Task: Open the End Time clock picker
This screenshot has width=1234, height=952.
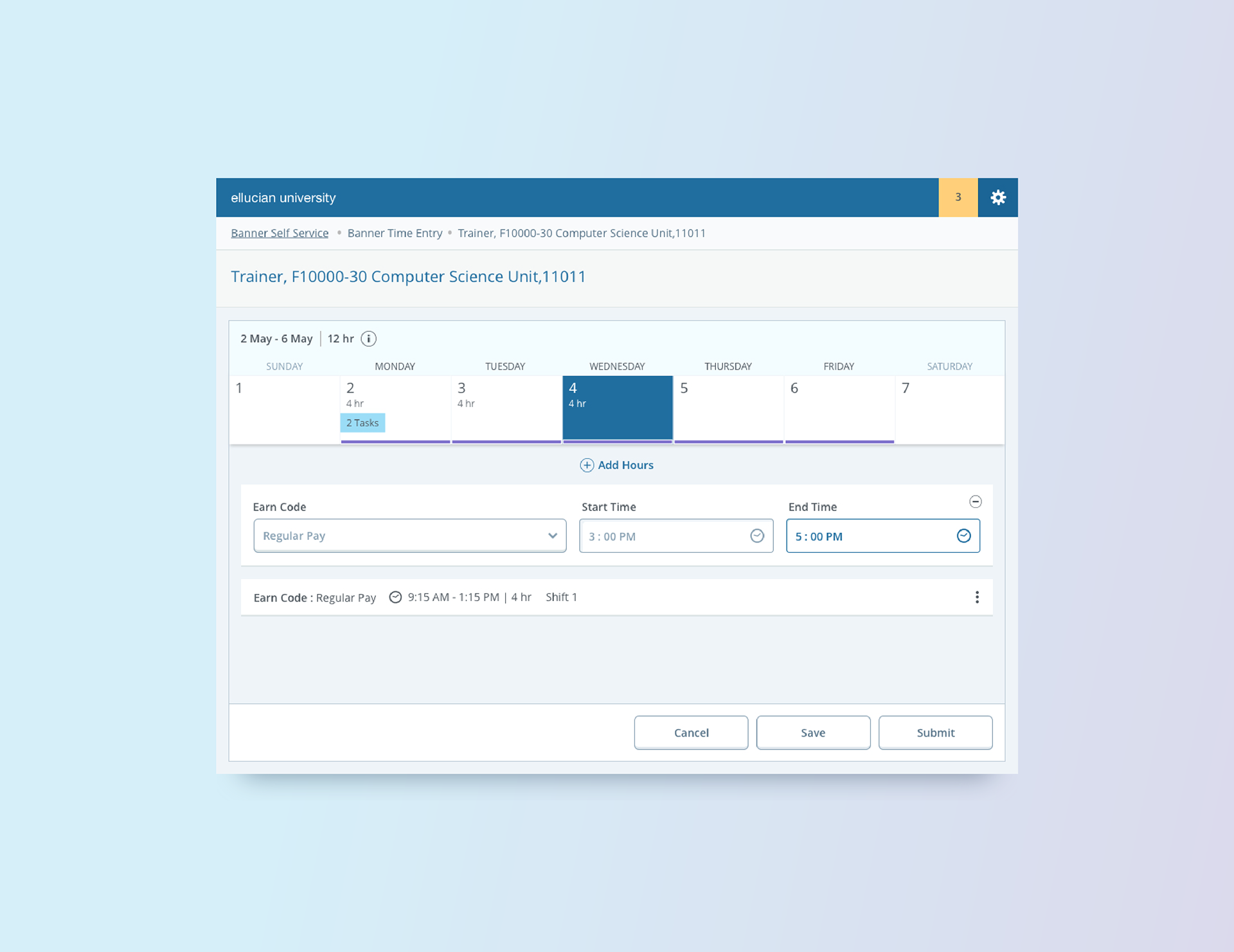Action: [963, 536]
